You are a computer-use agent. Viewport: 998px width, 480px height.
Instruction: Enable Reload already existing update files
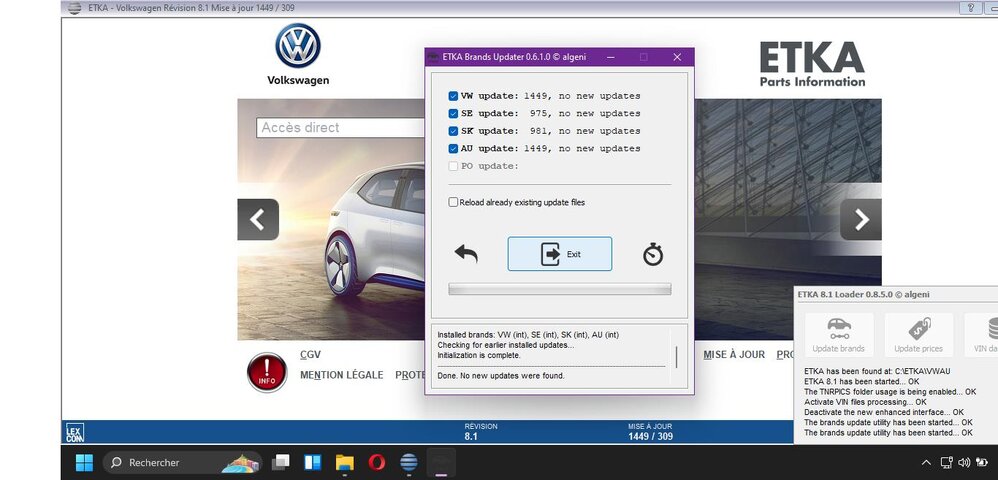453,202
